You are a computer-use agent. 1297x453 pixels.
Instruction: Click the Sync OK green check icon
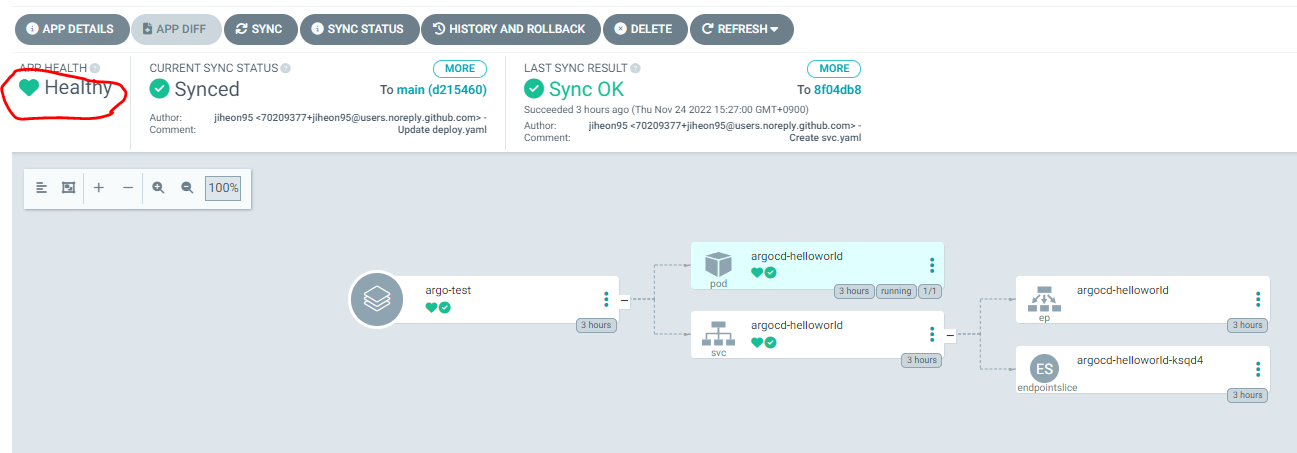click(534, 89)
